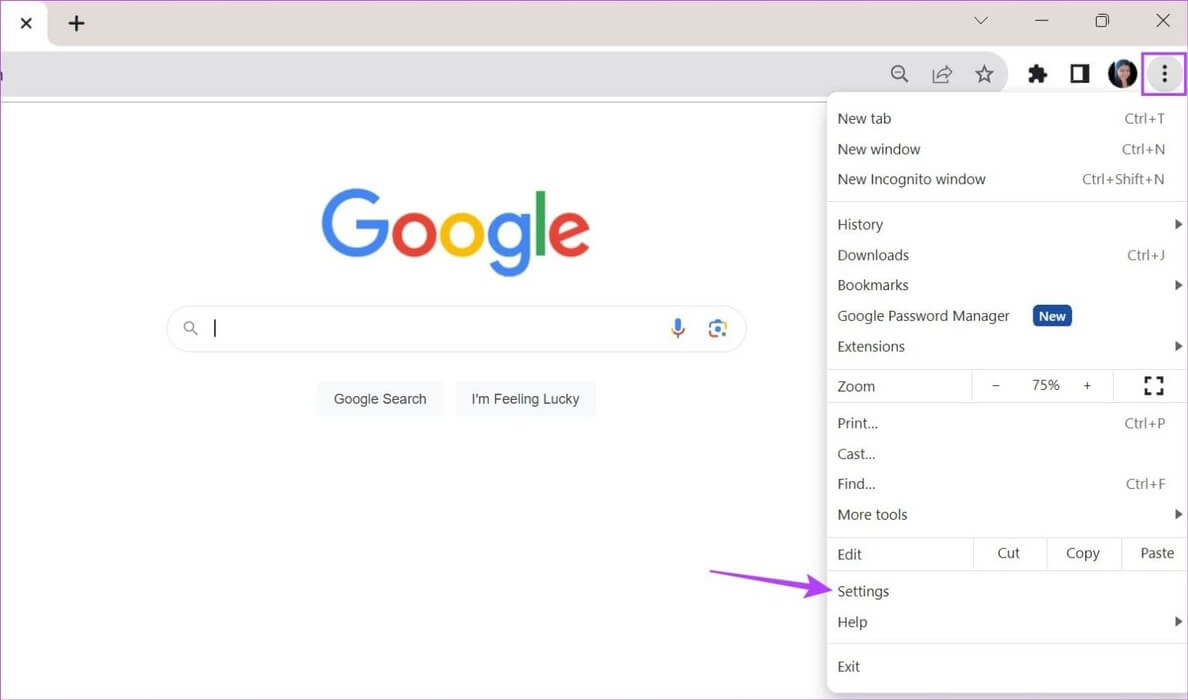Click Cut in the Edit row
Viewport: 1188px width, 700px height.
(x=1008, y=554)
